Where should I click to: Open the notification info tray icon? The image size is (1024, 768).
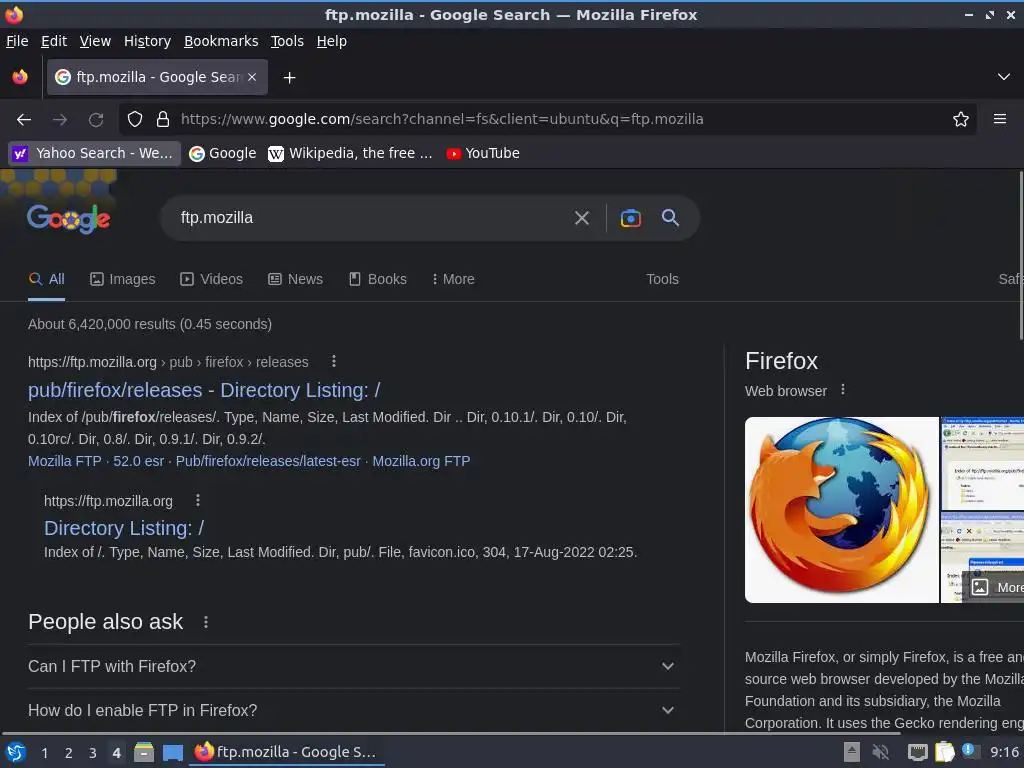click(970, 751)
